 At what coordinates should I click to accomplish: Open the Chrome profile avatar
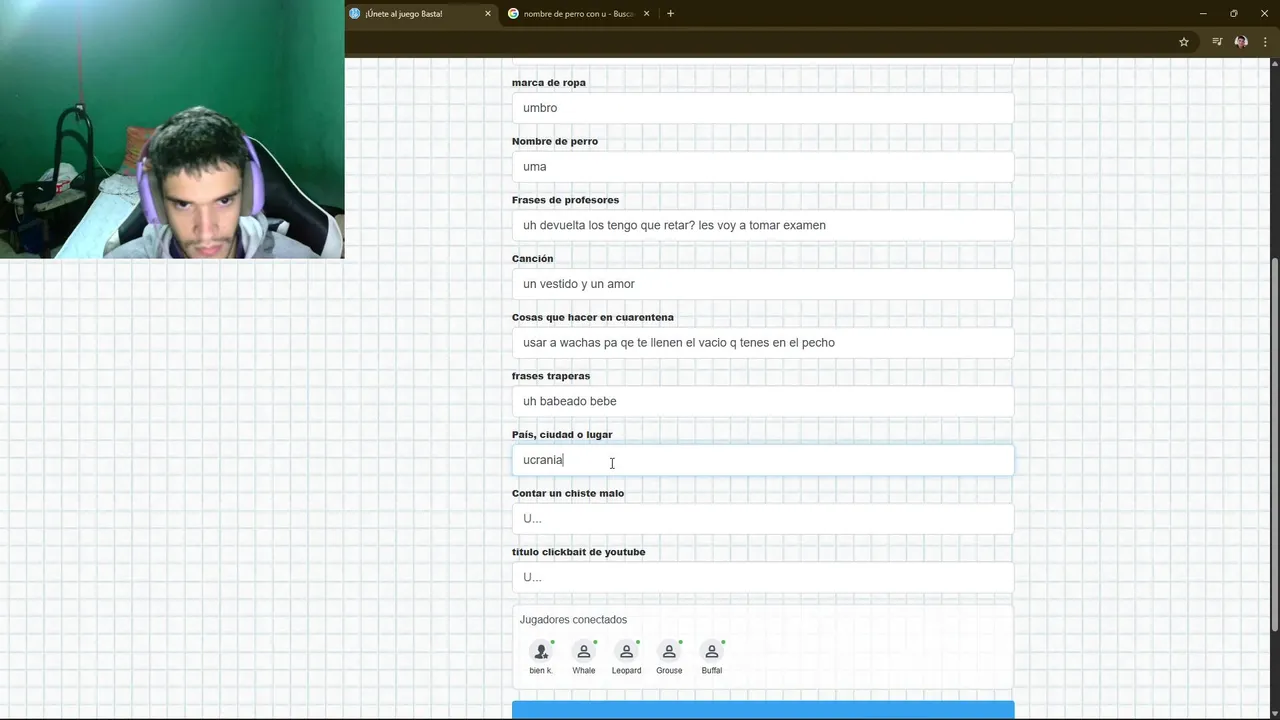pyautogui.click(x=1241, y=42)
